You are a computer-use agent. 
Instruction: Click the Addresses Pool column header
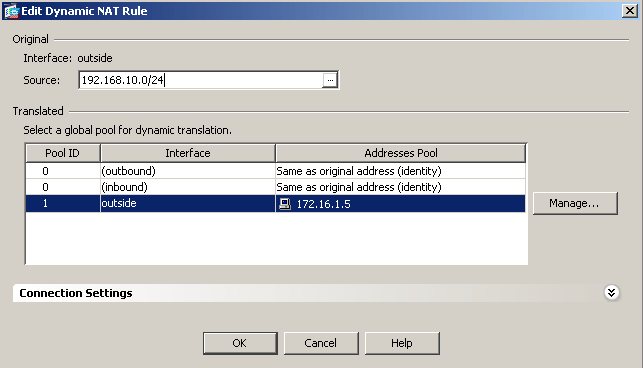coord(401,153)
